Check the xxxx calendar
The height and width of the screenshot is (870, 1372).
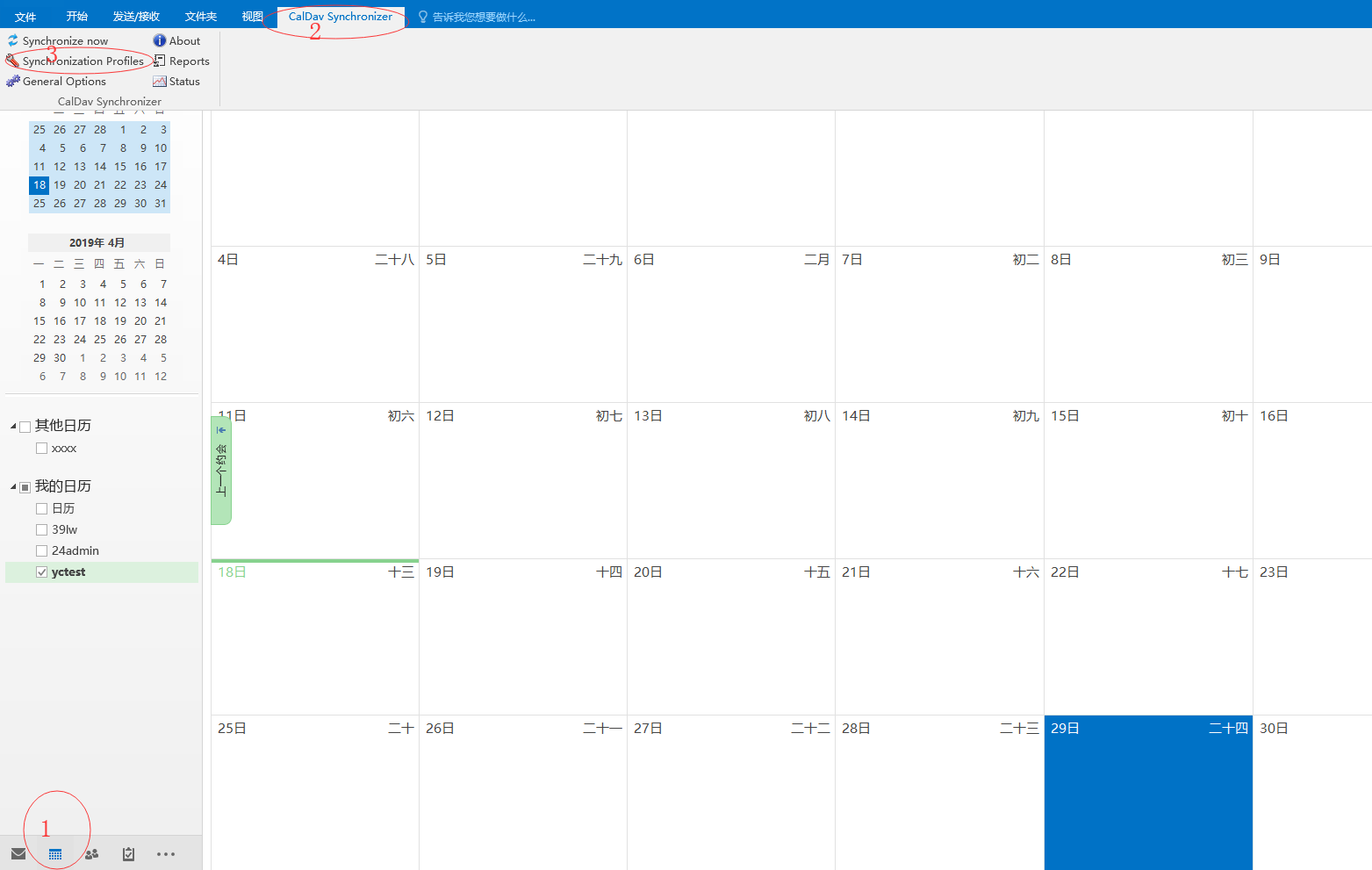tap(41, 448)
